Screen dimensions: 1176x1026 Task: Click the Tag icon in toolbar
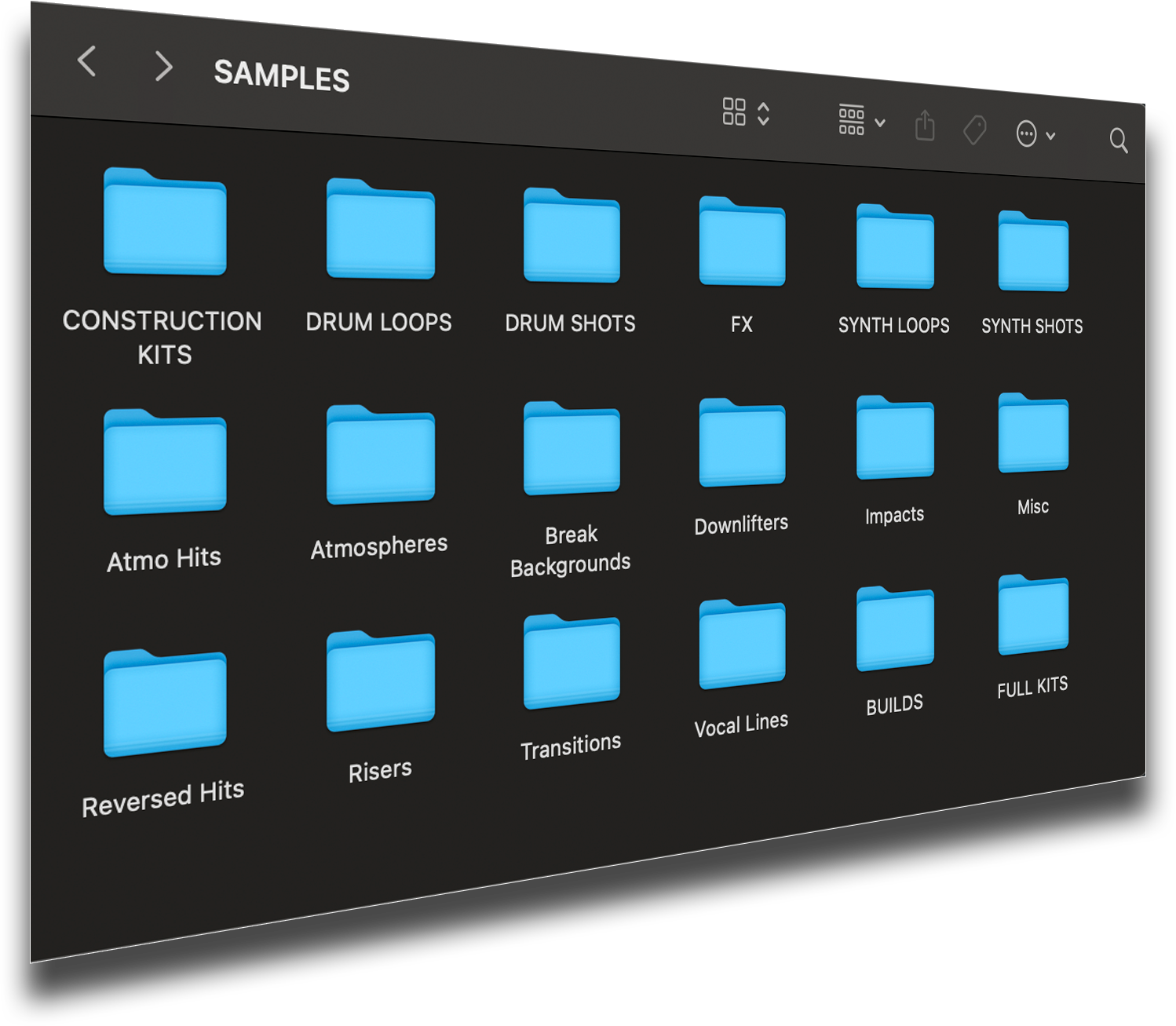[x=974, y=130]
